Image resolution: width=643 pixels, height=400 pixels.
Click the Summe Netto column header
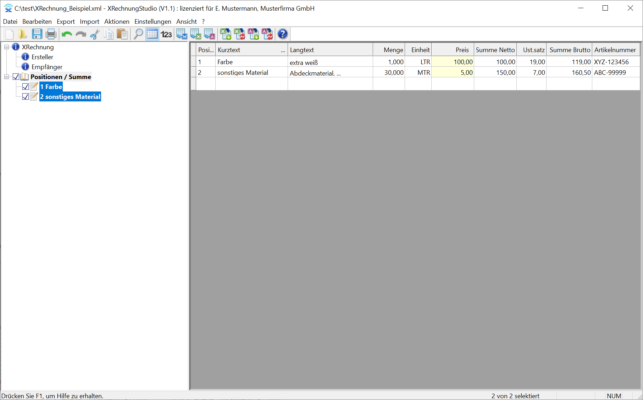pyautogui.click(x=495, y=50)
